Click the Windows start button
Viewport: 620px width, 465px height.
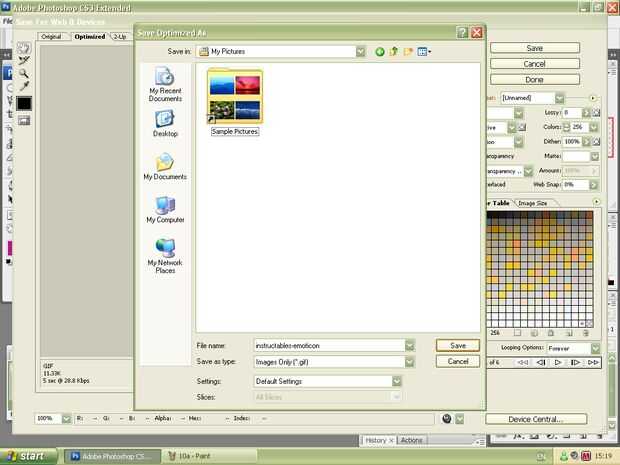coord(28,456)
